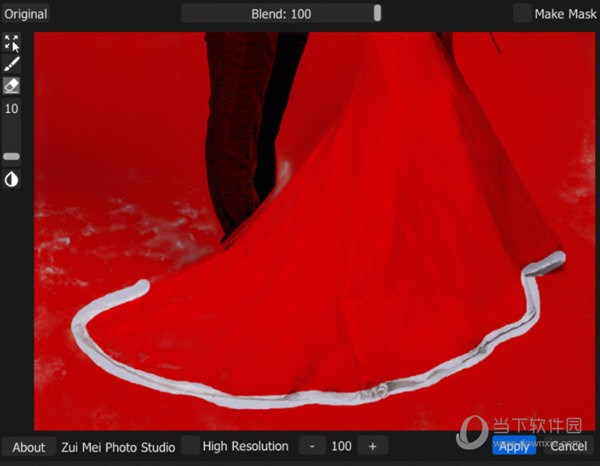Cancel the editing dialog
The width and height of the screenshot is (600, 466).
(569, 446)
